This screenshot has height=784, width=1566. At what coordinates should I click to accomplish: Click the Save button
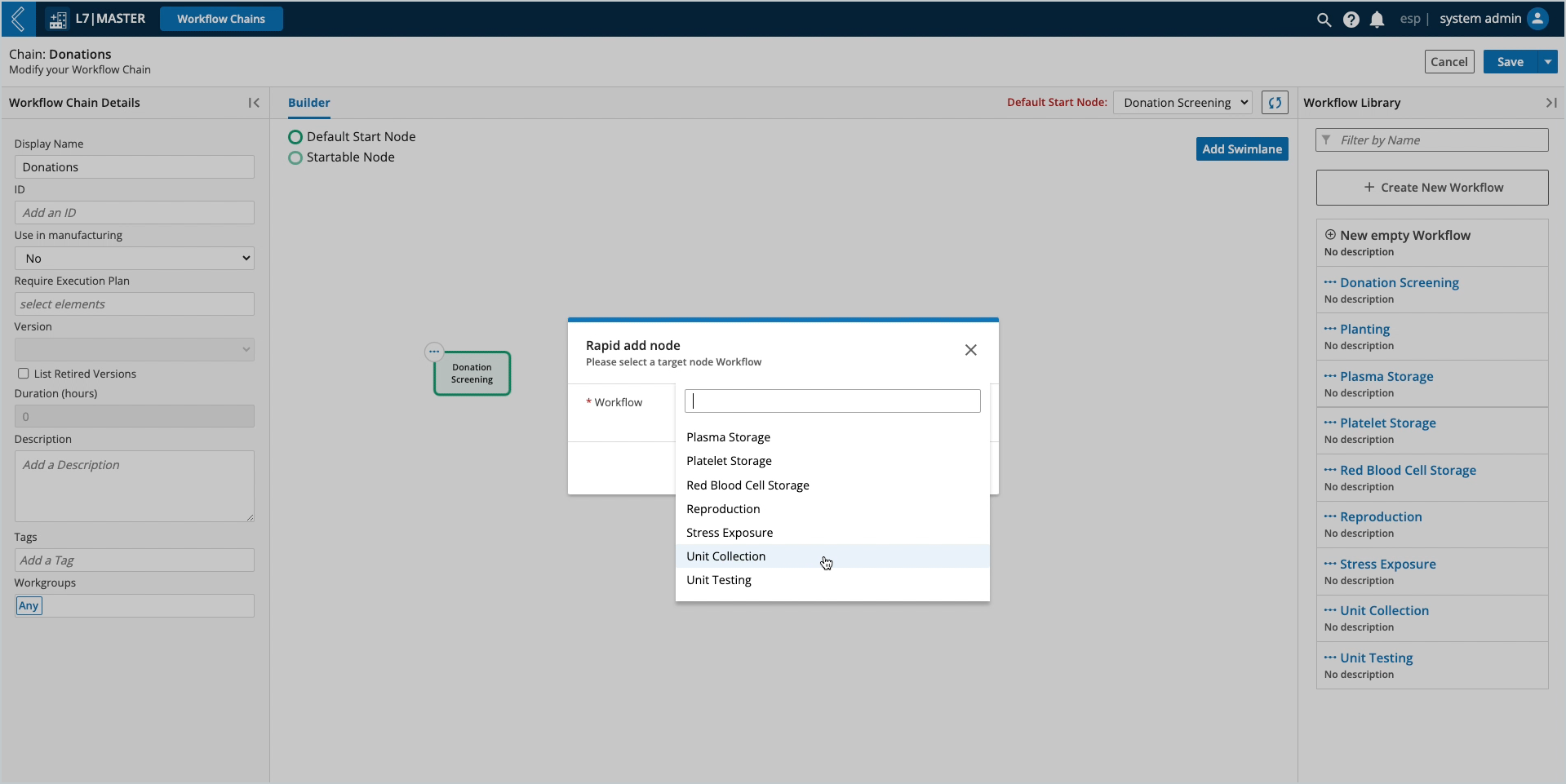pos(1511,62)
